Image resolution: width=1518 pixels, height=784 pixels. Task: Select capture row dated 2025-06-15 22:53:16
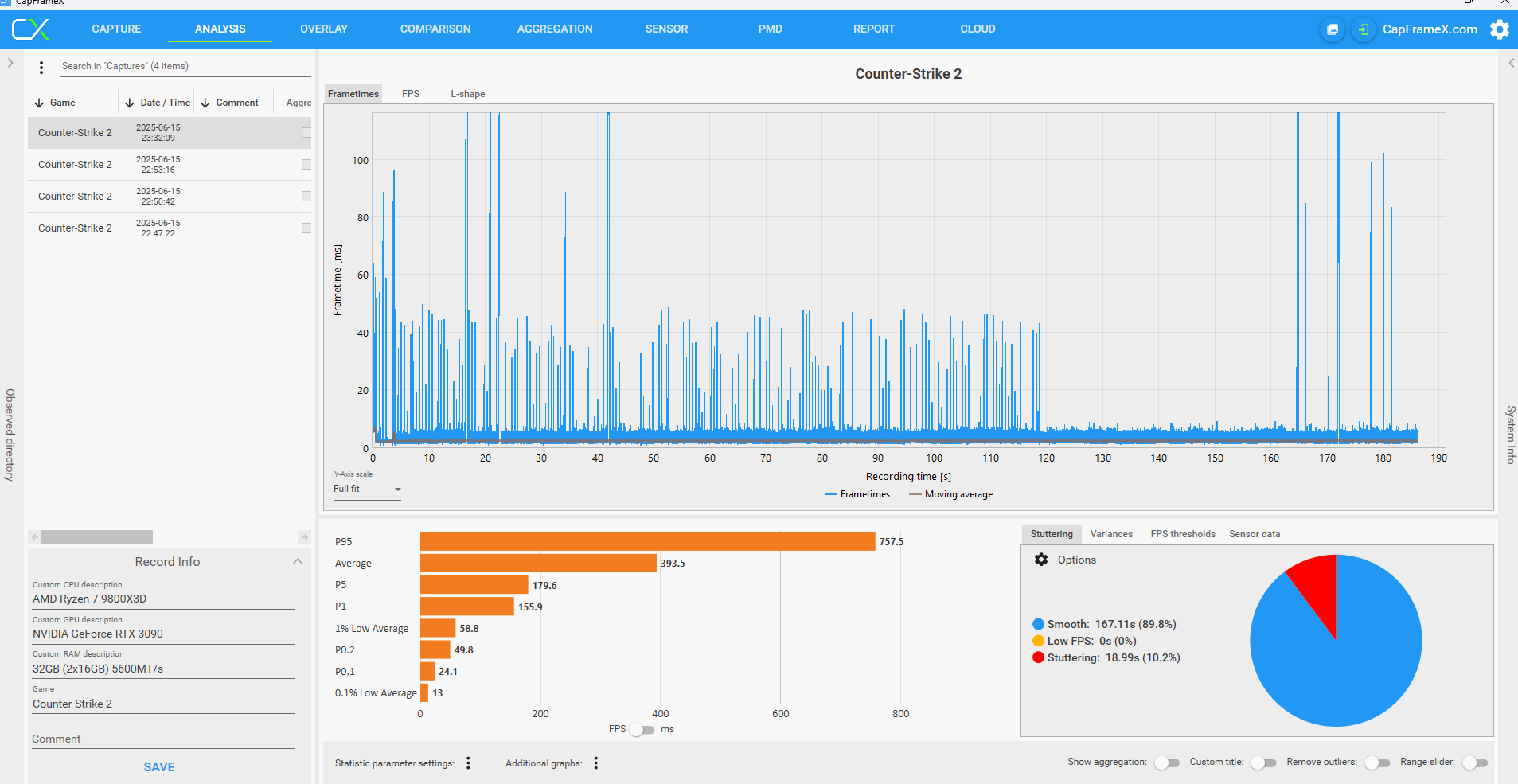click(170, 165)
